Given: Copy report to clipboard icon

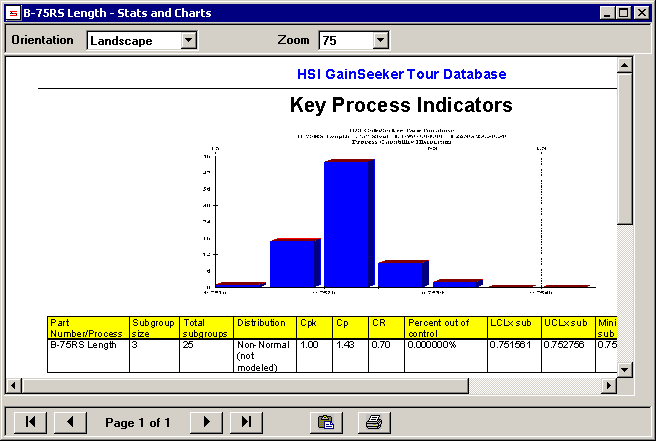Looking at the screenshot, I should click(x=324, y=422).
